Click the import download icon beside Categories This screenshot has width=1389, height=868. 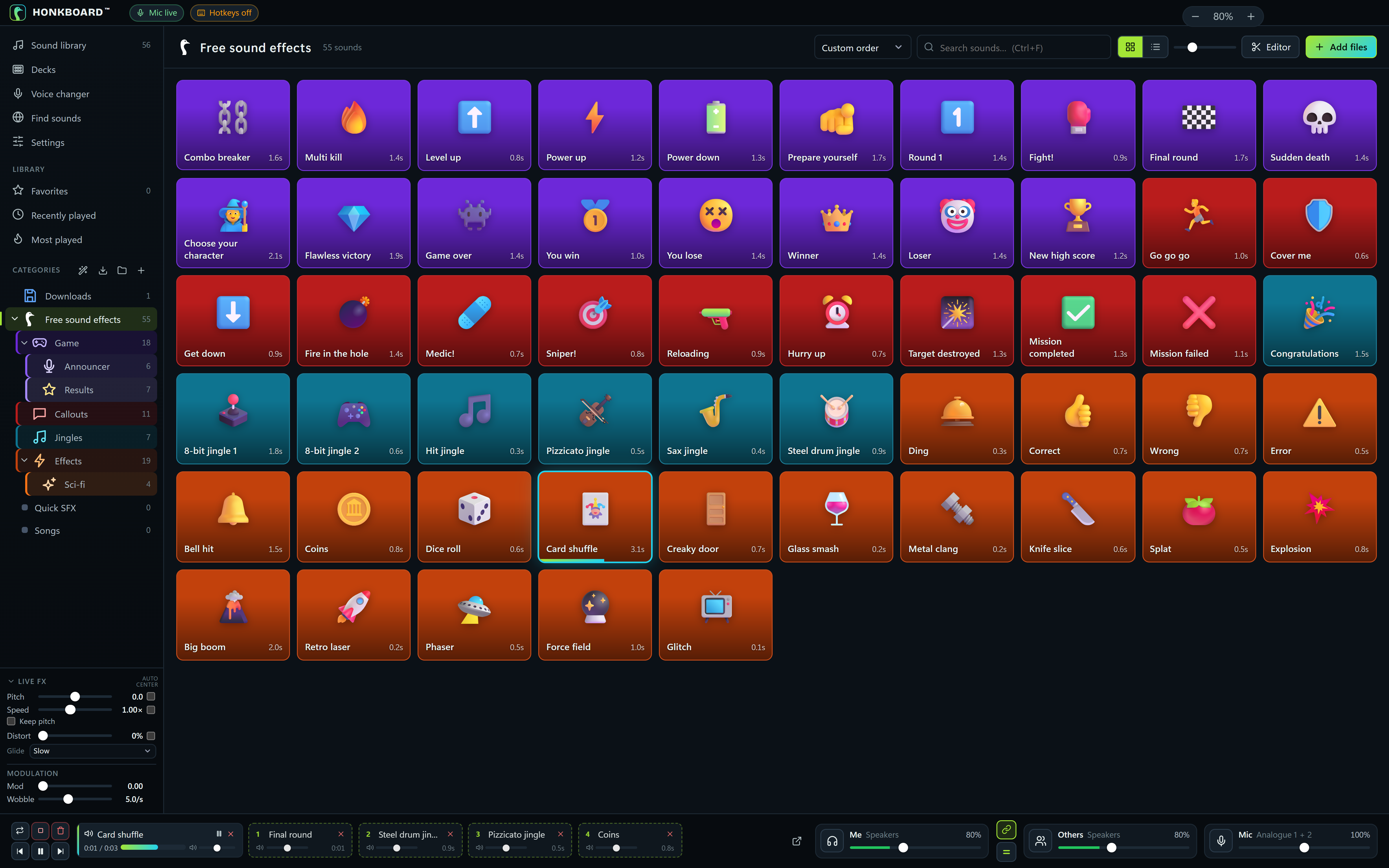pos(103,271)
